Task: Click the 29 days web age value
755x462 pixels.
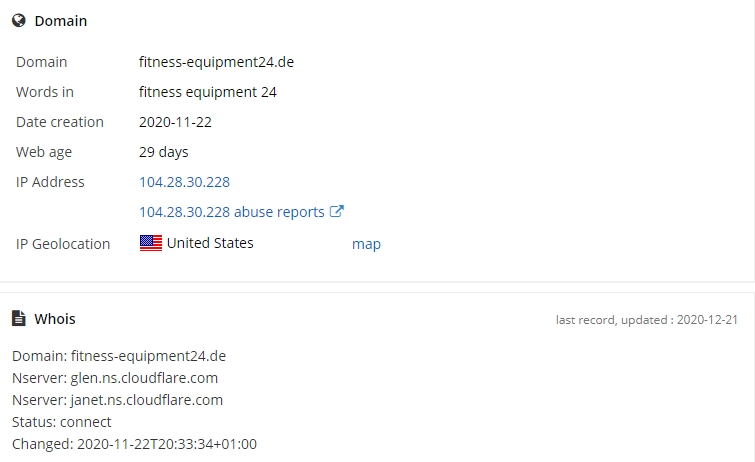Action: coord(164,152)
